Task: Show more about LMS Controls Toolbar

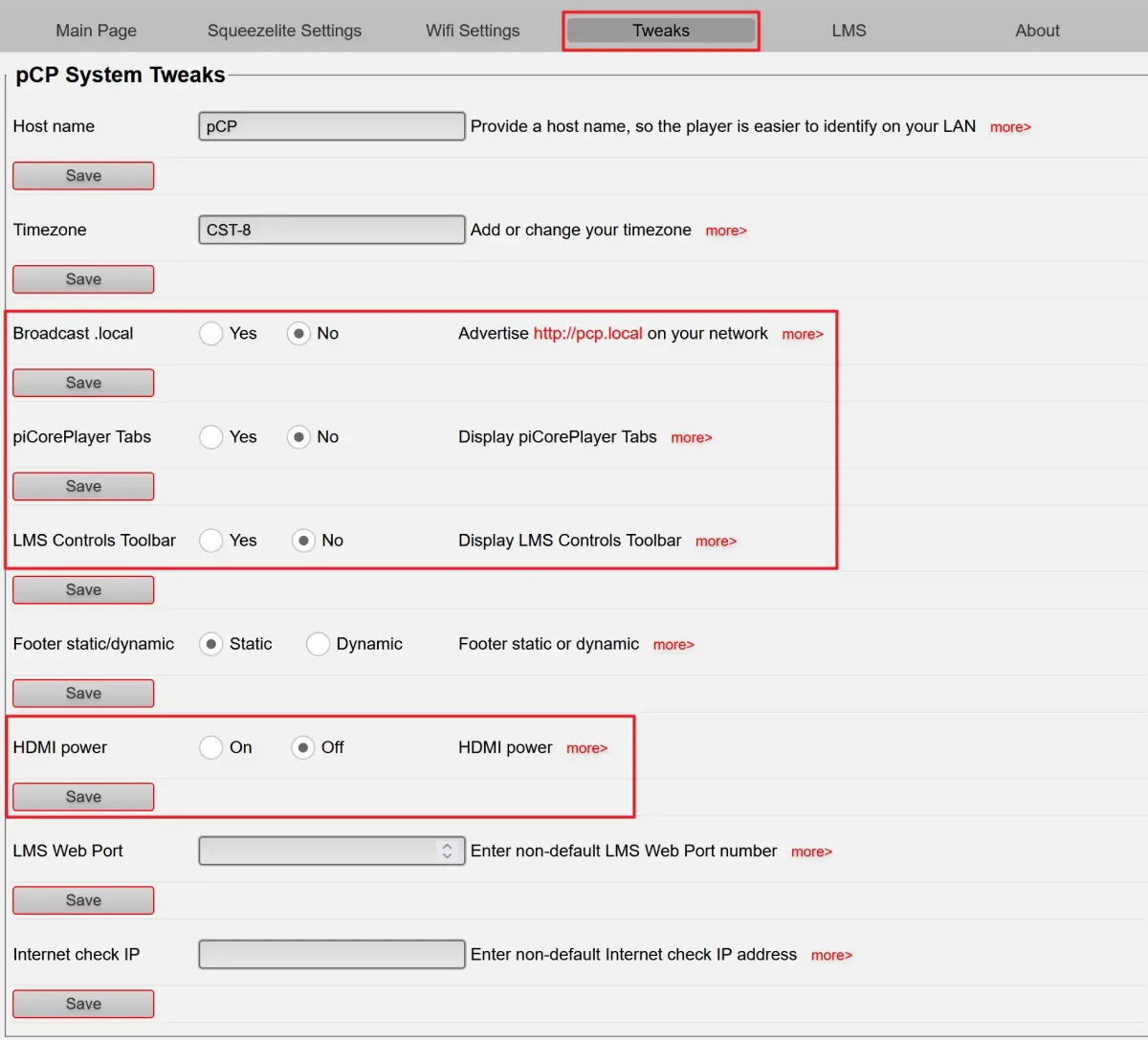Action: click(x=717, y=541)
